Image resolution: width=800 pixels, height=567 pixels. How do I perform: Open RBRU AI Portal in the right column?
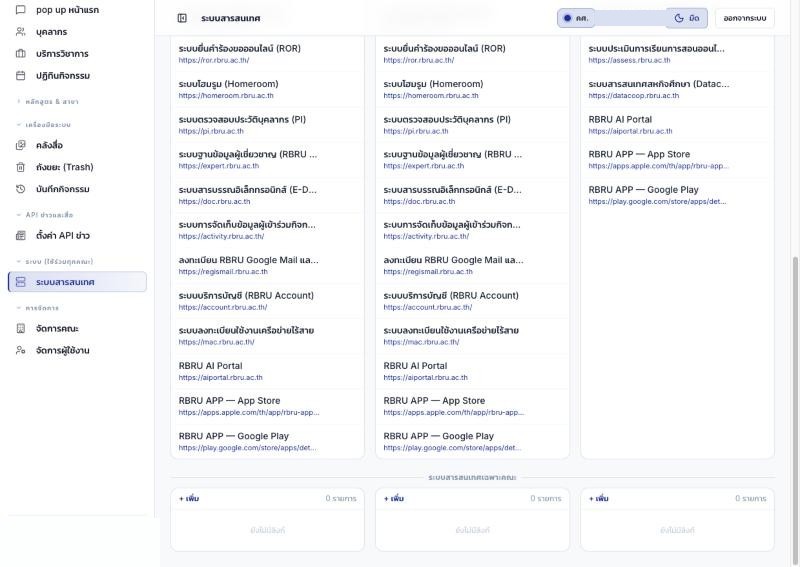coord(678,124)
